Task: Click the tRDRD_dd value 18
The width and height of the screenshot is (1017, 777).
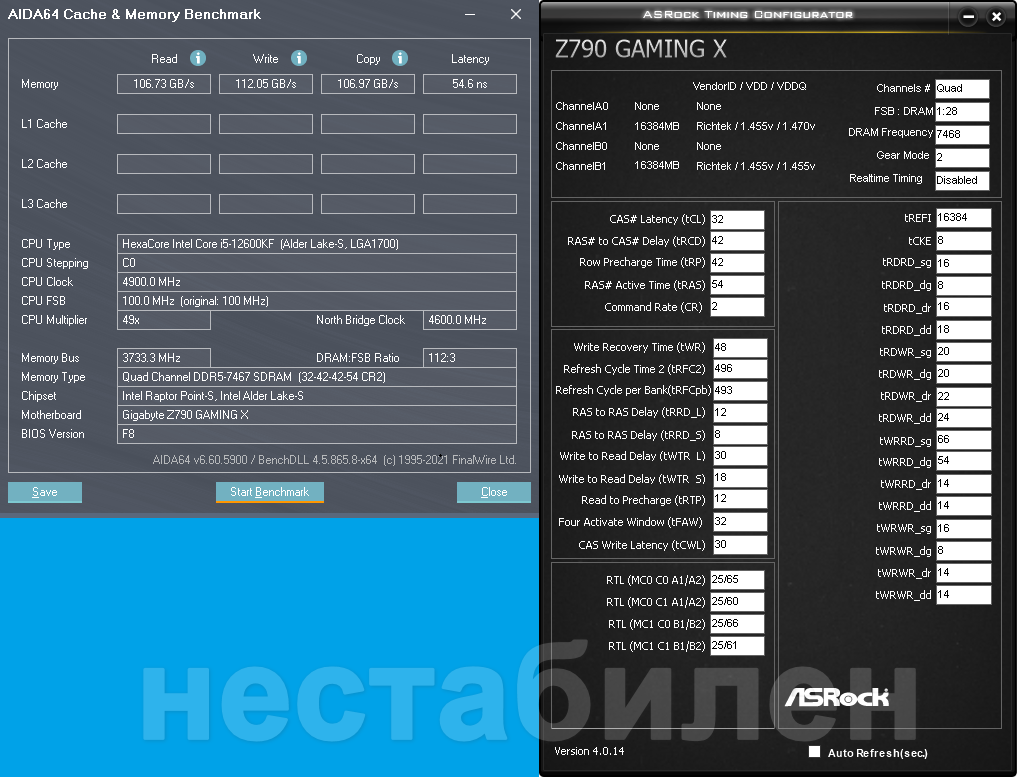Action: coord(964,330)
